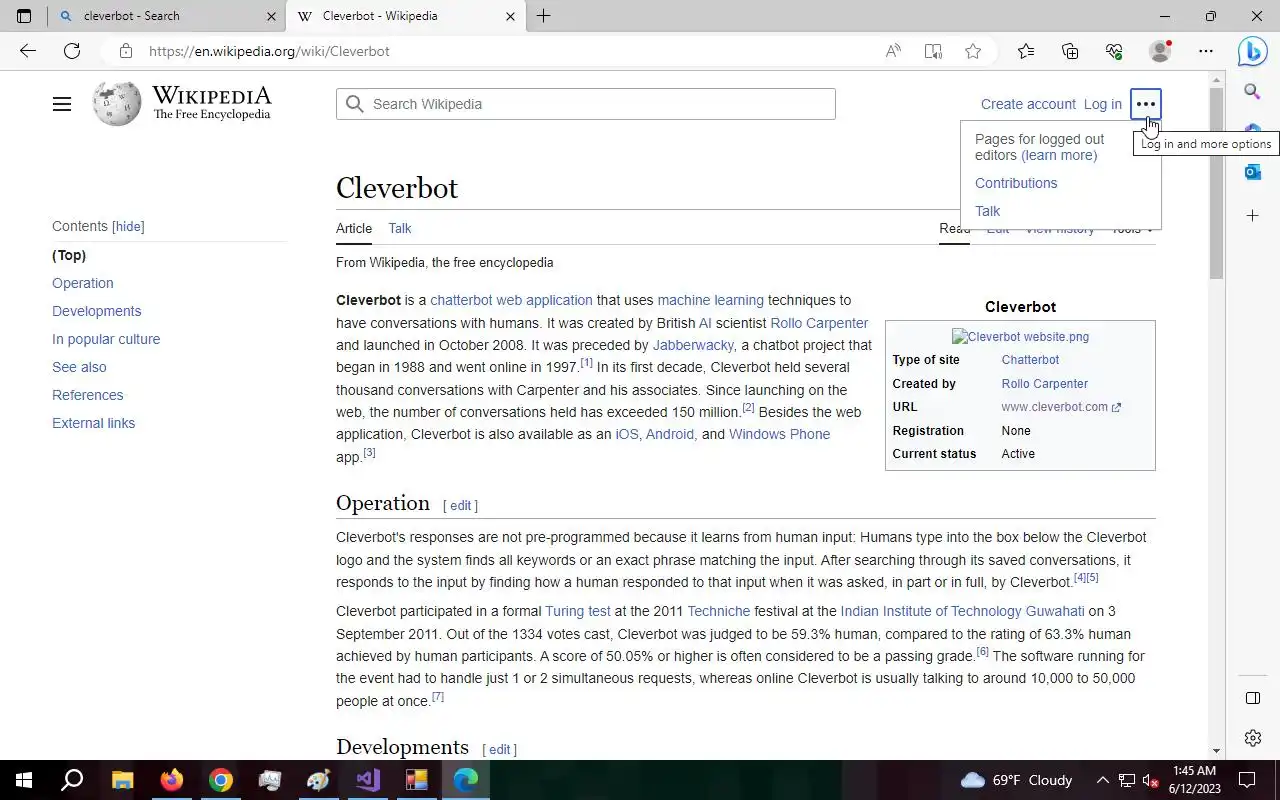Open the Bing chat sidebar button
This screenshot has height=800, width=1280.
(x=1252, y=51)
